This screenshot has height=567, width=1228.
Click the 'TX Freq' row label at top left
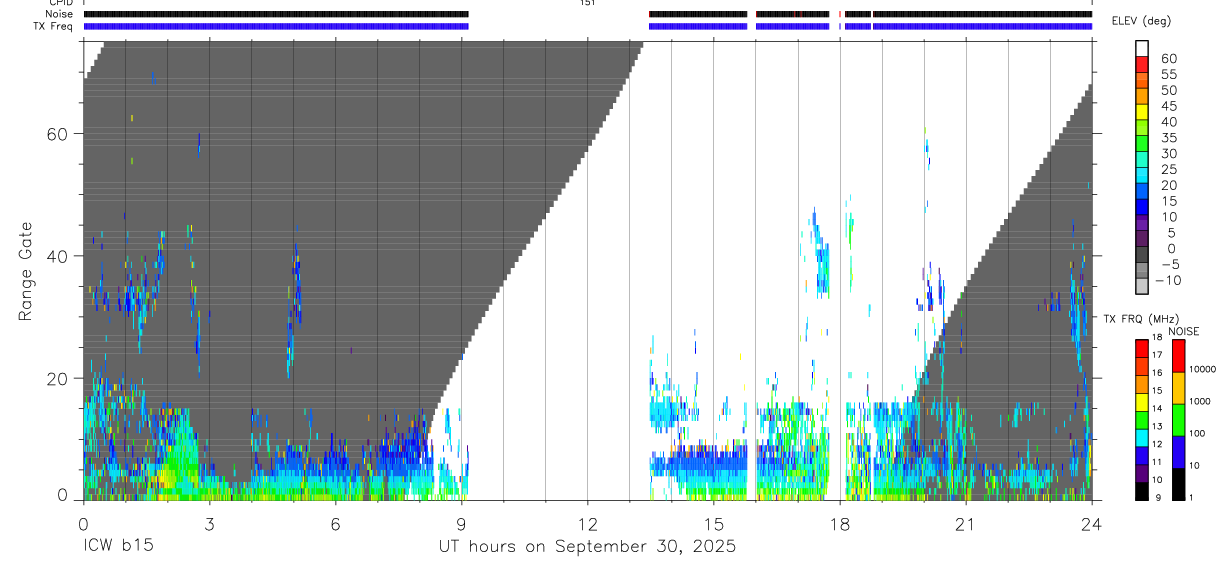54,26
